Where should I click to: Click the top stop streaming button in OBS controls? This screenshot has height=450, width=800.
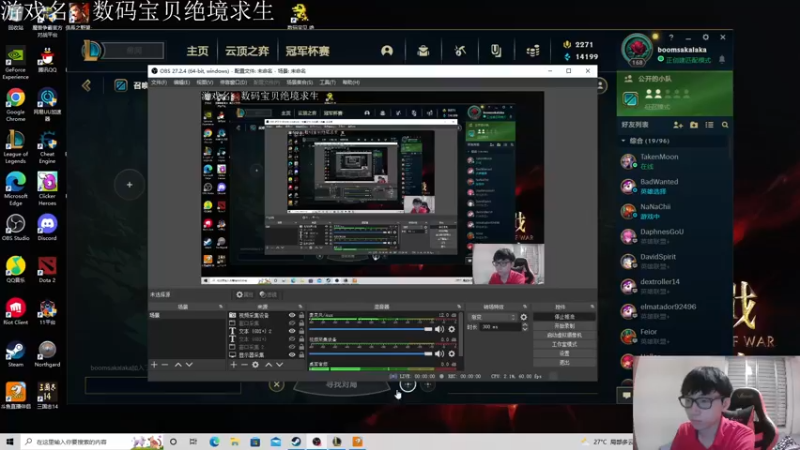(564, 317)
